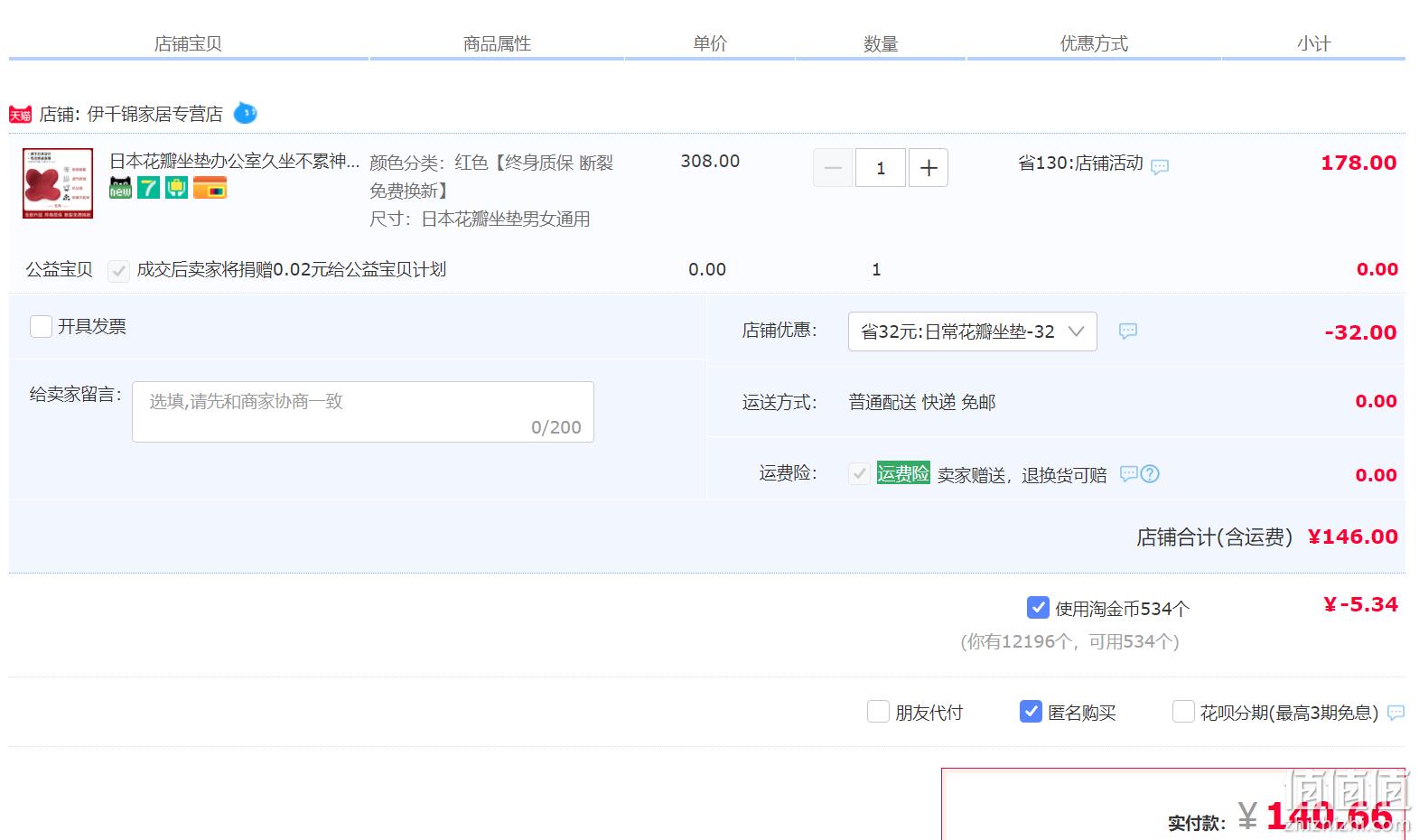Enable the 朋友代付 checkbox
The image size is (1419, 840).
point(878,712)
